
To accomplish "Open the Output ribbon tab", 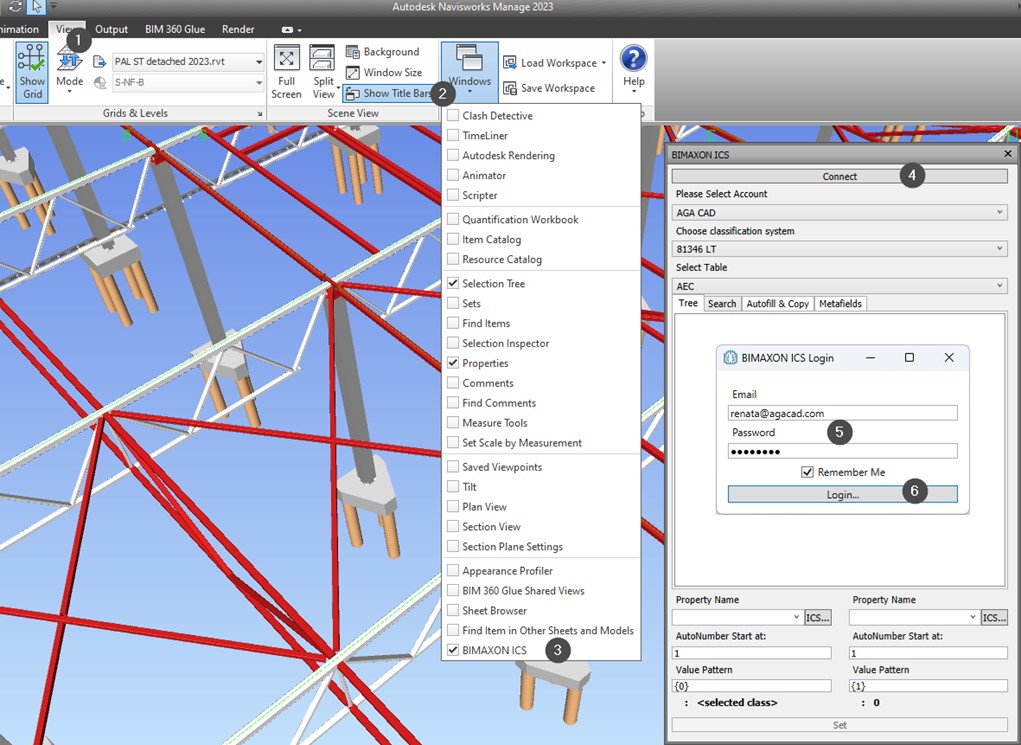I will 111,29.
